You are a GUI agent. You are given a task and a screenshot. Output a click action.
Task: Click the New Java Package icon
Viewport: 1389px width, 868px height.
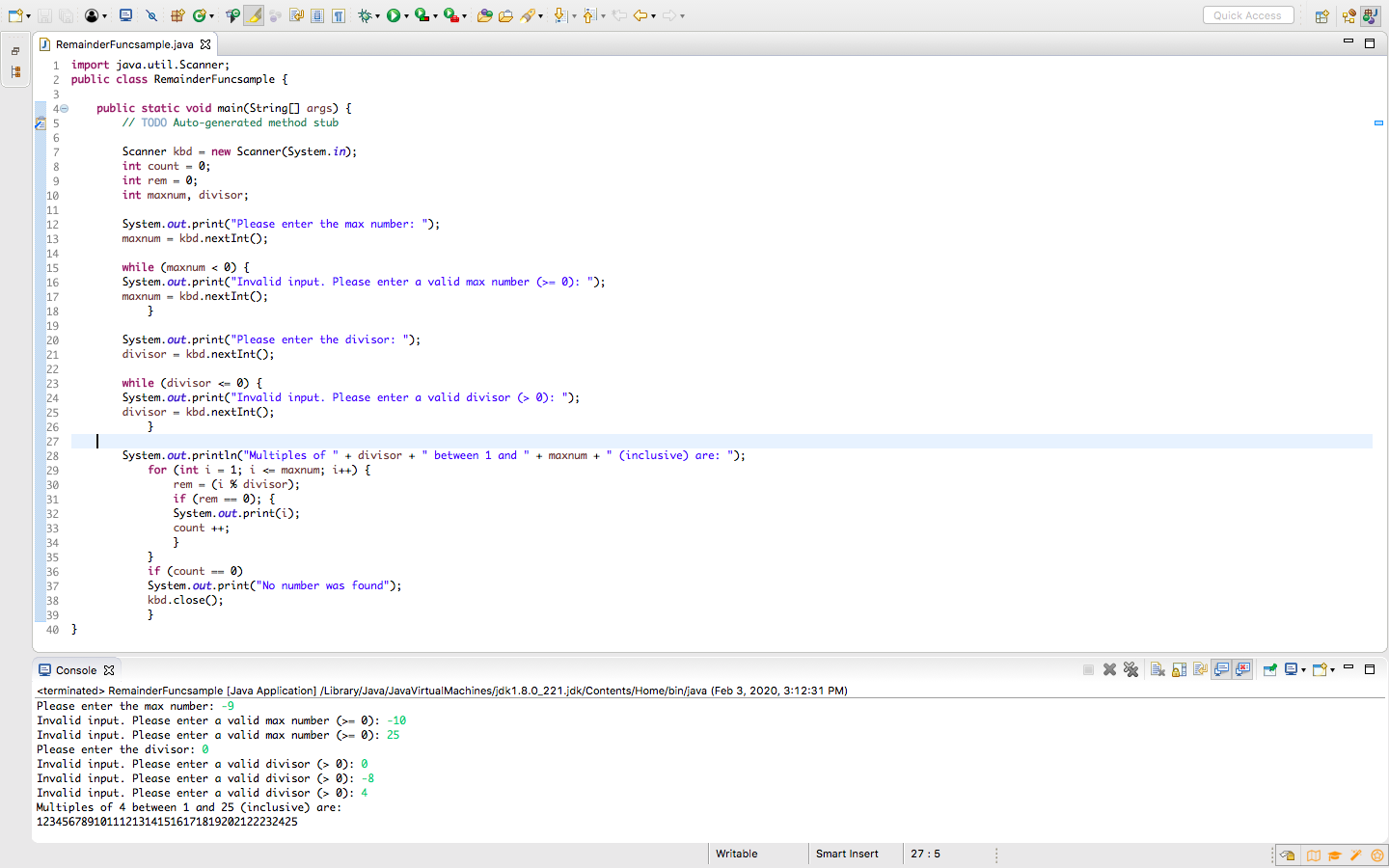point(177,15)
